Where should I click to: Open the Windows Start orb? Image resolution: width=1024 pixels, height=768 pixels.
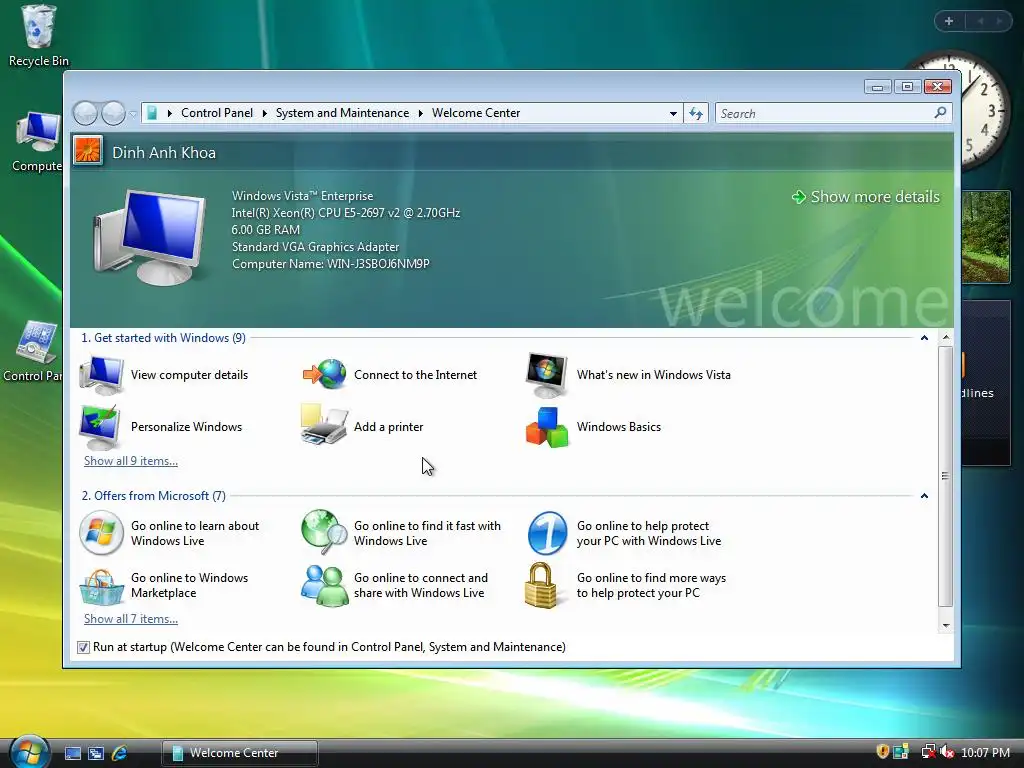tap(29, 751)
